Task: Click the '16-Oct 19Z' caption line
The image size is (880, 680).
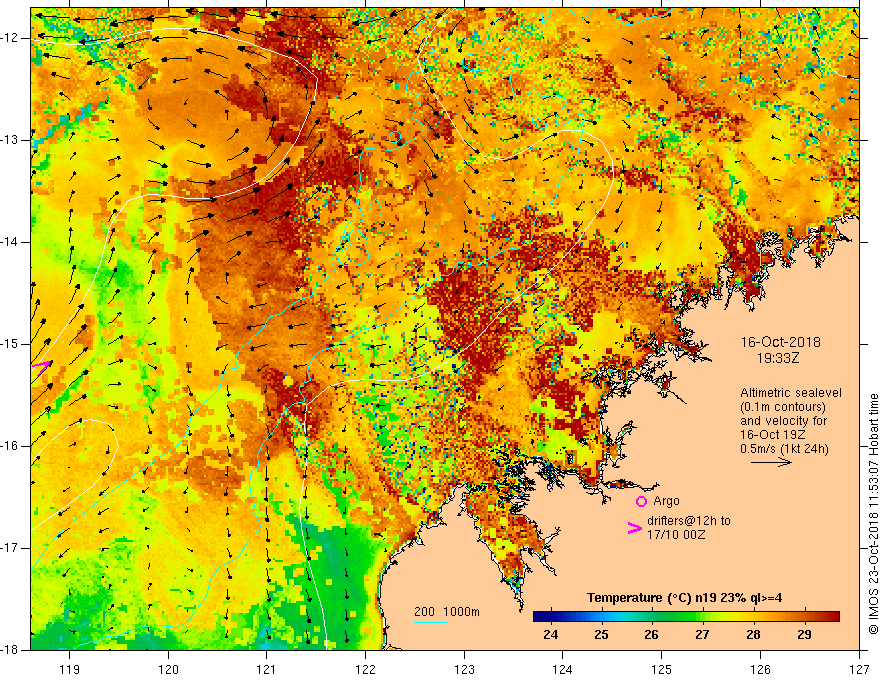Action: pyautogui.click(x=773, y=435)
